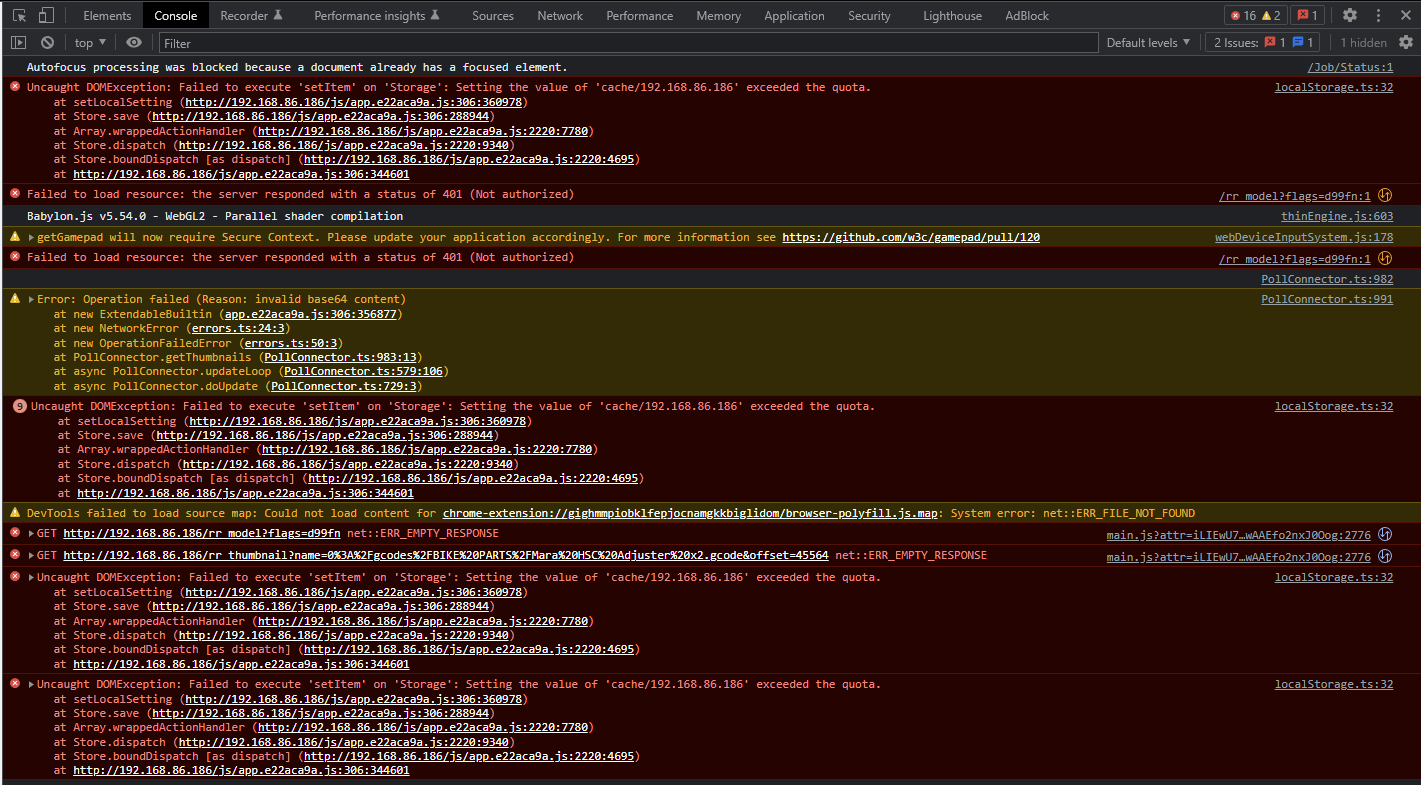Open the AdBlock tab

tap(1027, 15)
